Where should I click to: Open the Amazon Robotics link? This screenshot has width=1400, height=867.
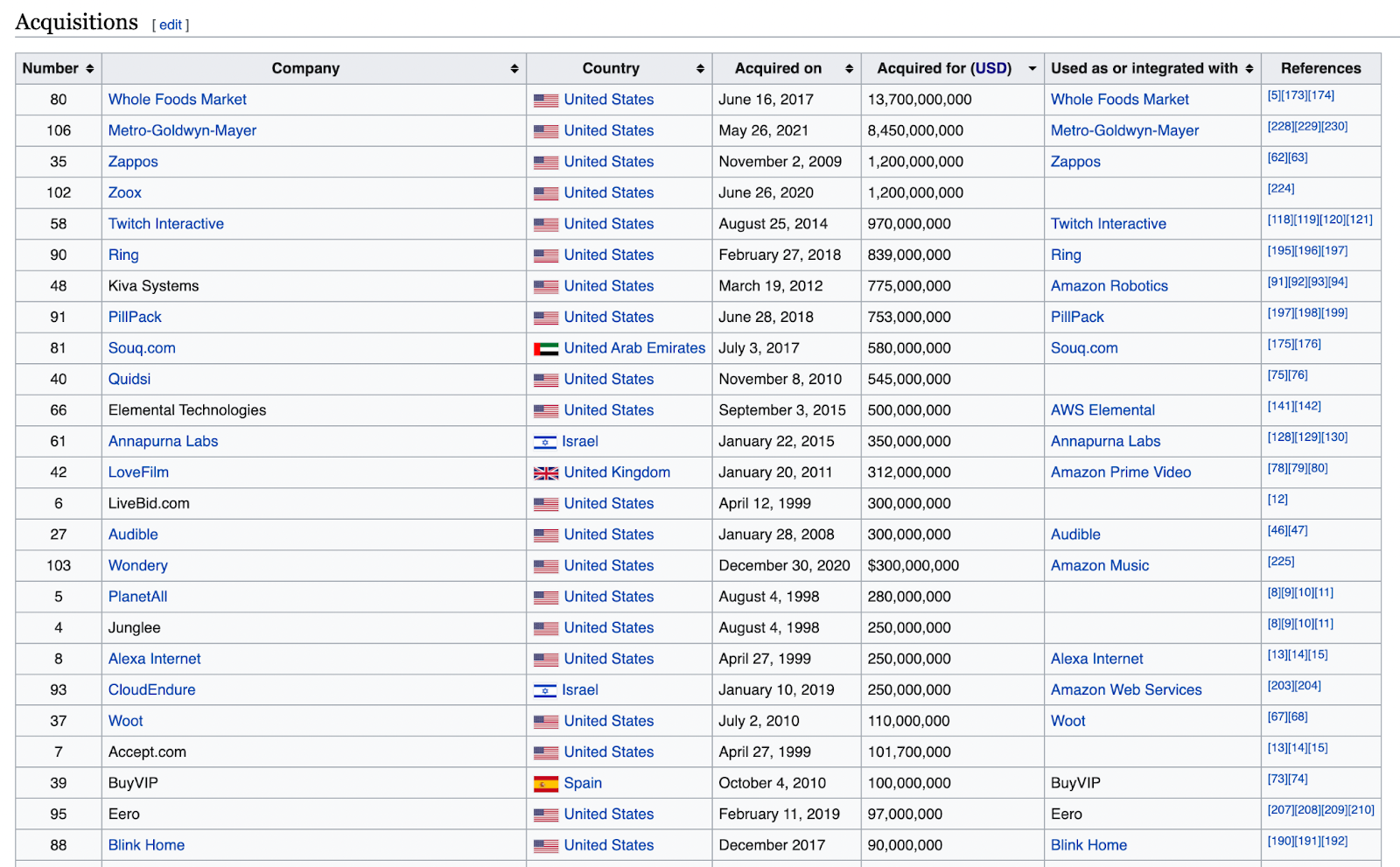[1109, 286]
